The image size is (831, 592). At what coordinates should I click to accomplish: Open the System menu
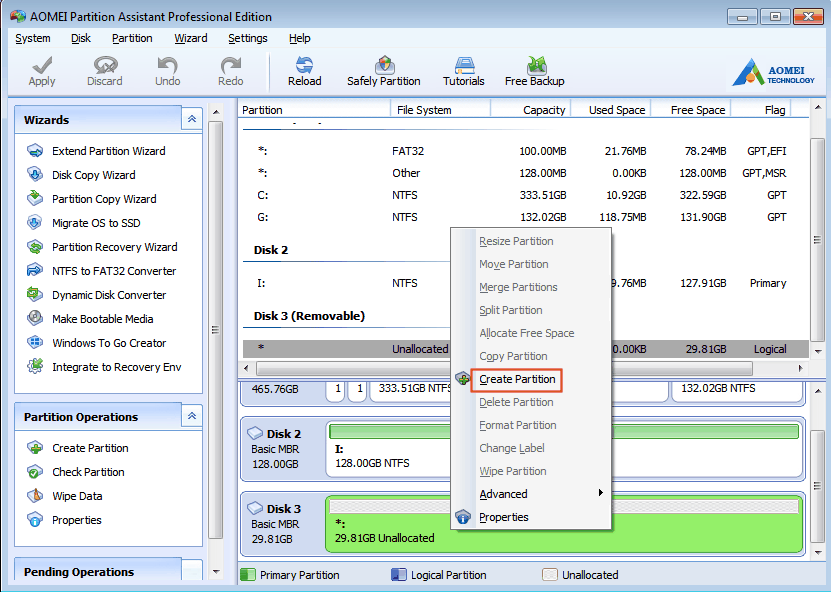point(33,38)
